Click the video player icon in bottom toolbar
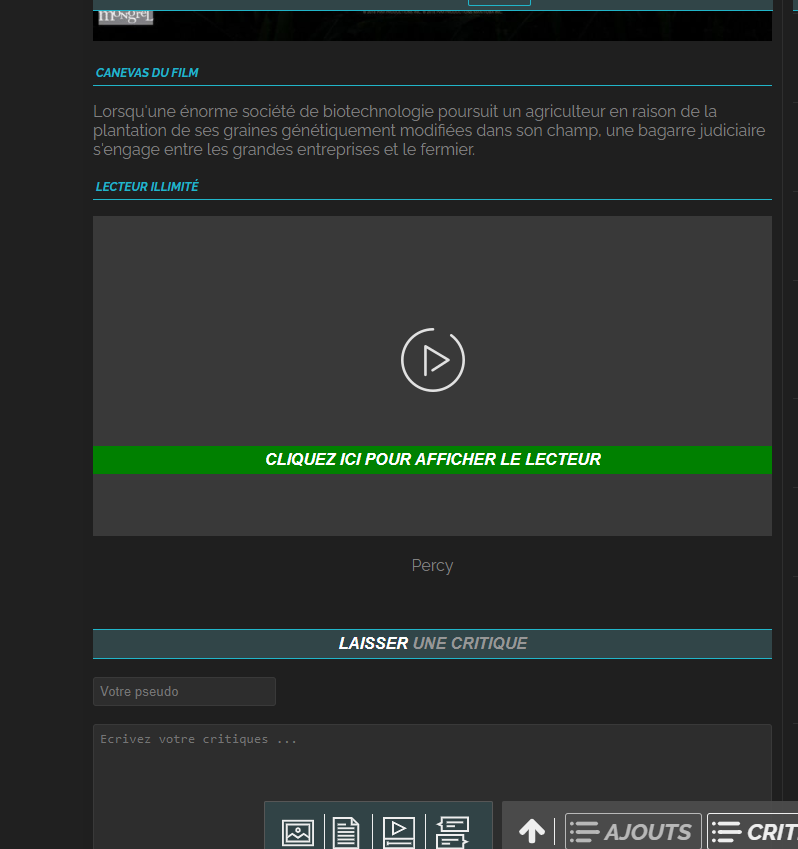The height and width of the screenshot is (849, 798). point(399,832)
